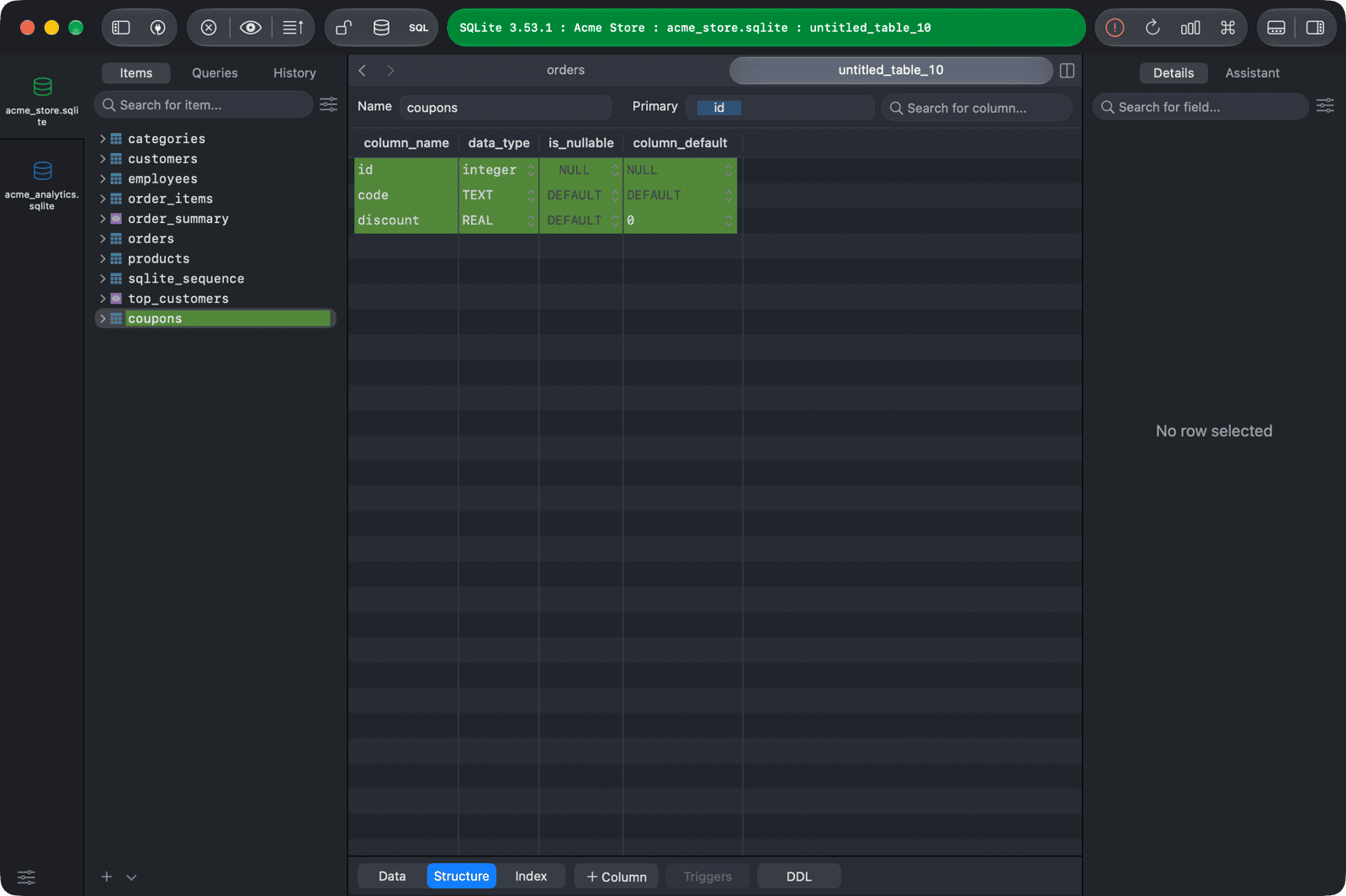Switch to the Items tab
Viewport: 1346px width, 896px height.
[x=136, y=73]
